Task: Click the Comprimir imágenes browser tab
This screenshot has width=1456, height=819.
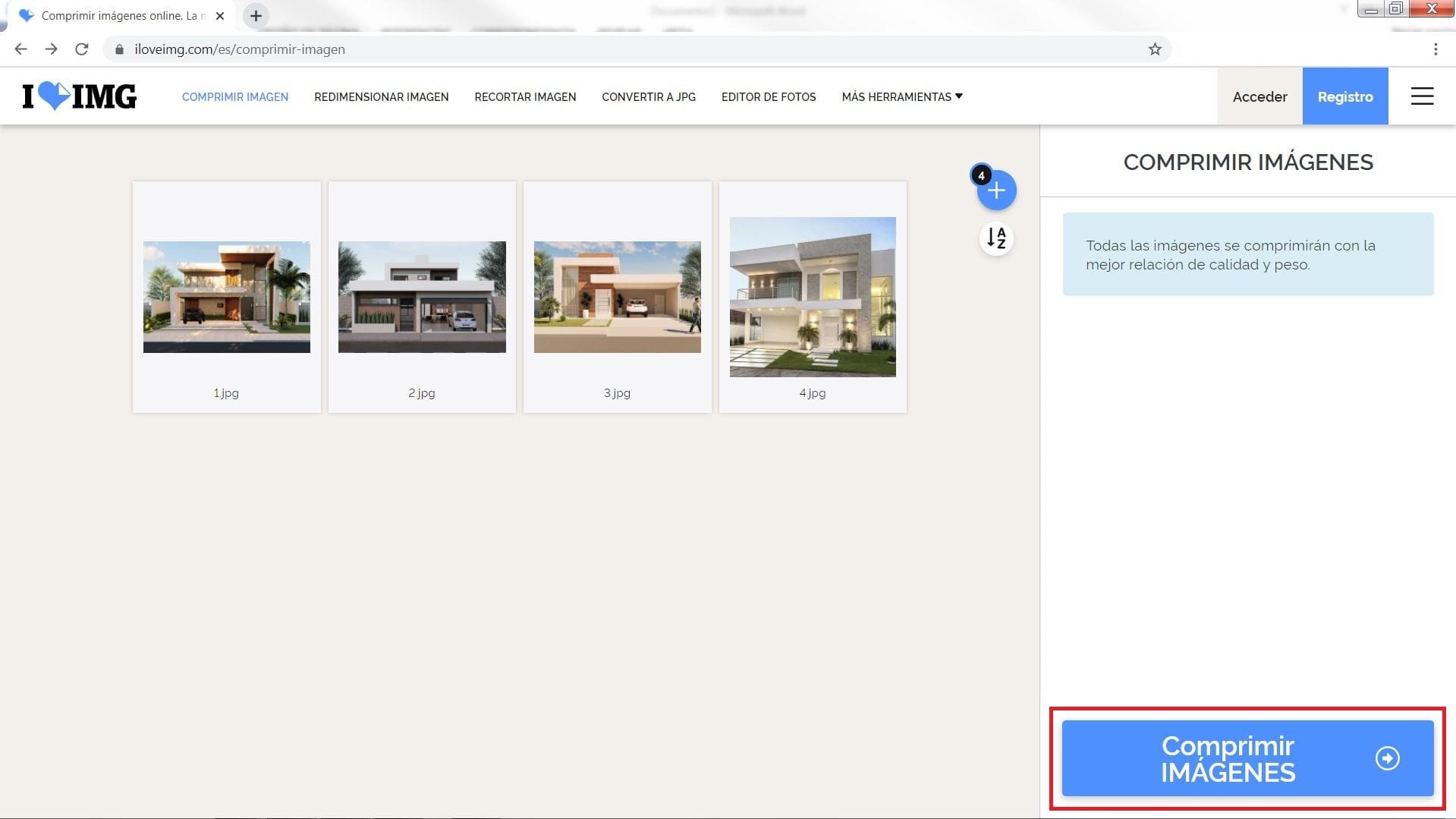Action: pyautogui.click(x=121, y=15)
